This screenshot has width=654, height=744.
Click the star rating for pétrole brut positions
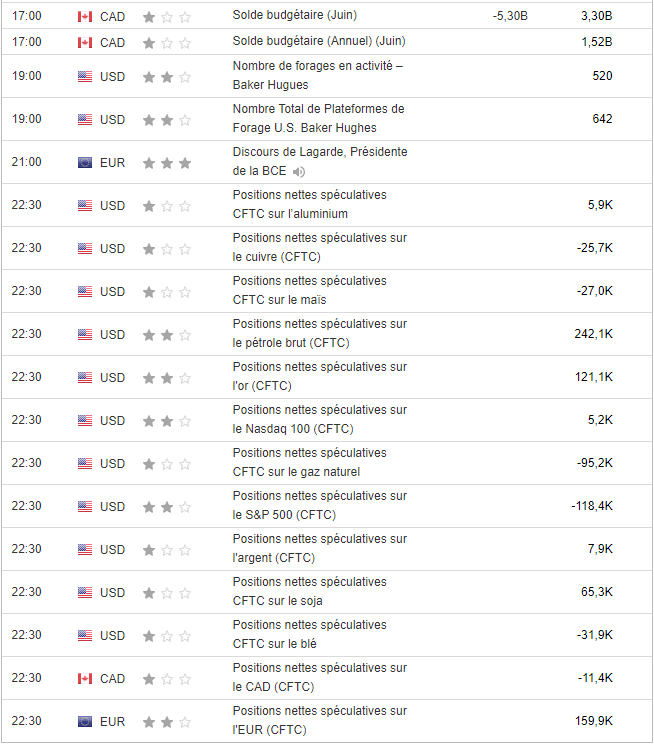(x=167, y=335)
